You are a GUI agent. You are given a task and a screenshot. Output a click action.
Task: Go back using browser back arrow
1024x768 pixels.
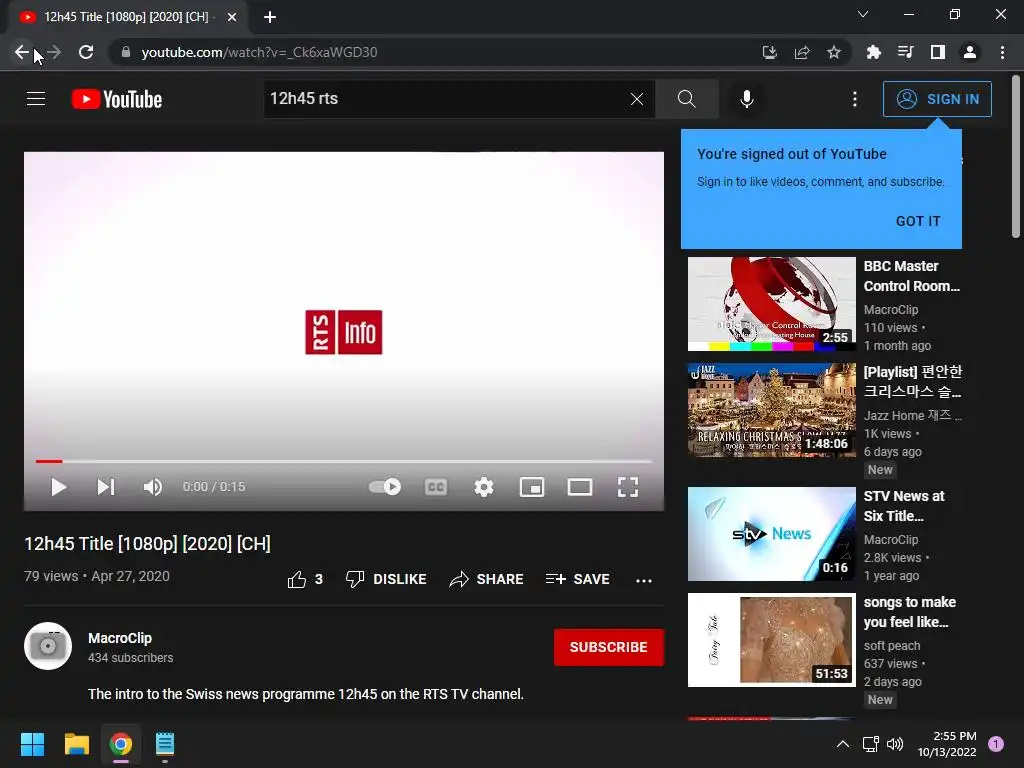pyautogui.click(x=22, y=52)
